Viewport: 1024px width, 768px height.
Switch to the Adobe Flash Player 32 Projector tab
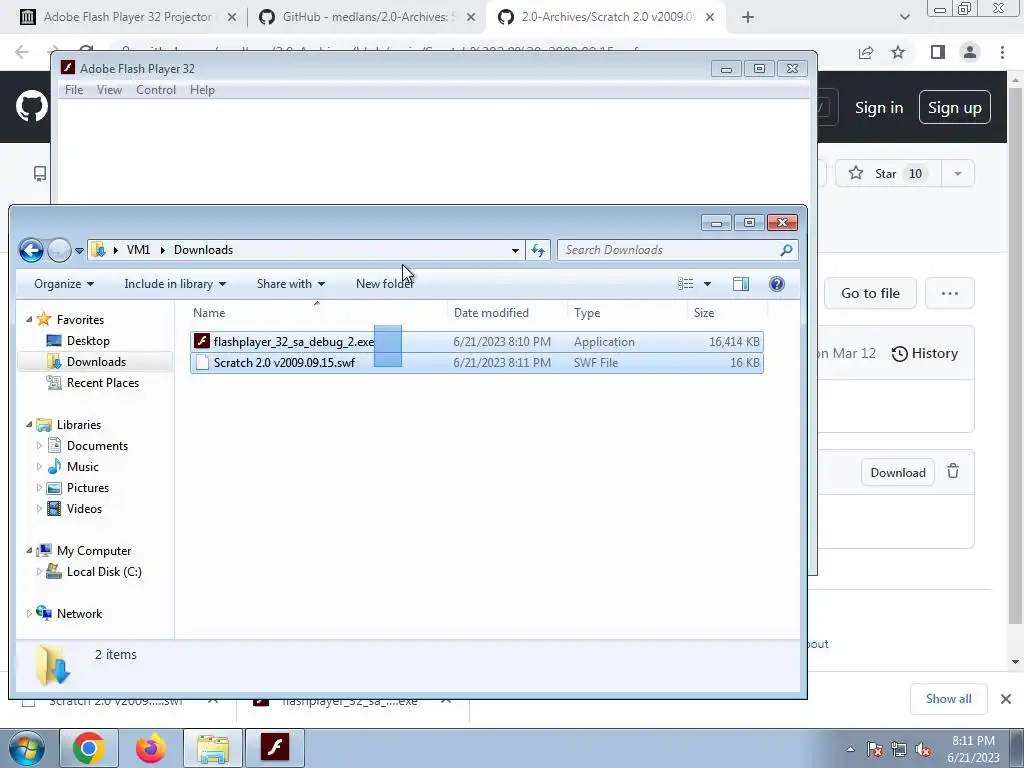pos(127,17)
